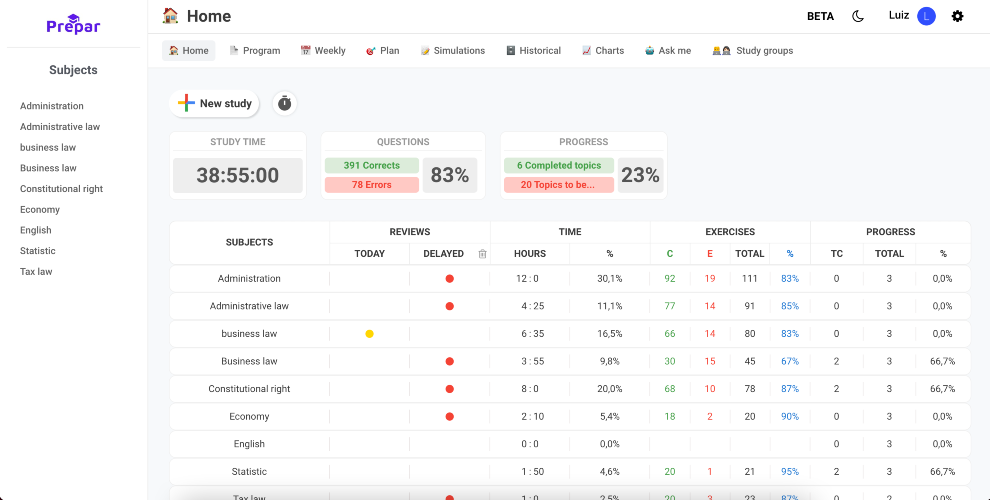Click red delayed dot for Constitutional right
The height and width of the screenshot is (500, 990).
click(x=450, y=389)
